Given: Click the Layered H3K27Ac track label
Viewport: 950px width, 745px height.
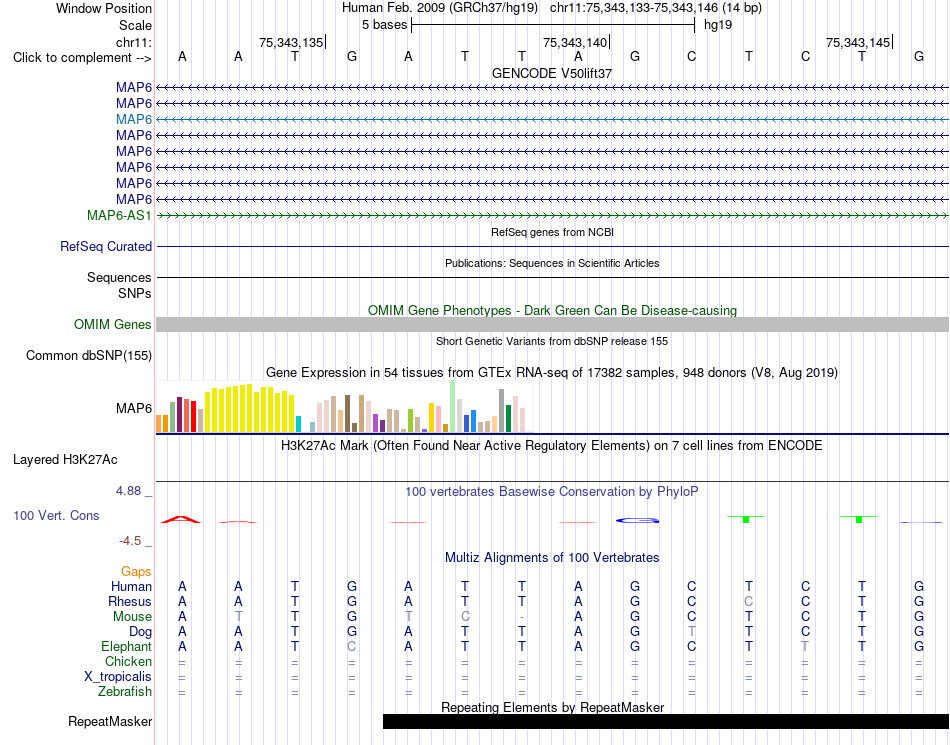Looking at the screenshot, I should tap(65, 460).
